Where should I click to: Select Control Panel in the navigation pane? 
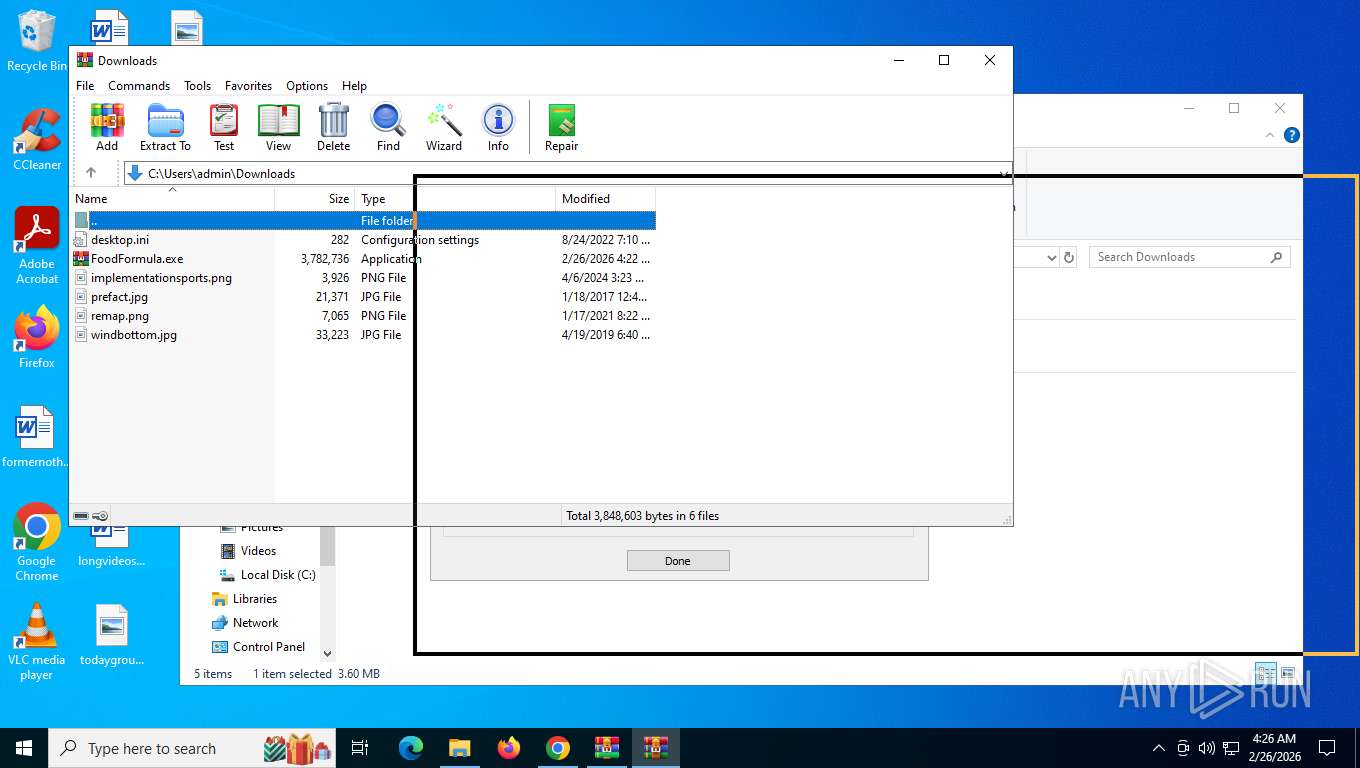(x=268, y=647)
